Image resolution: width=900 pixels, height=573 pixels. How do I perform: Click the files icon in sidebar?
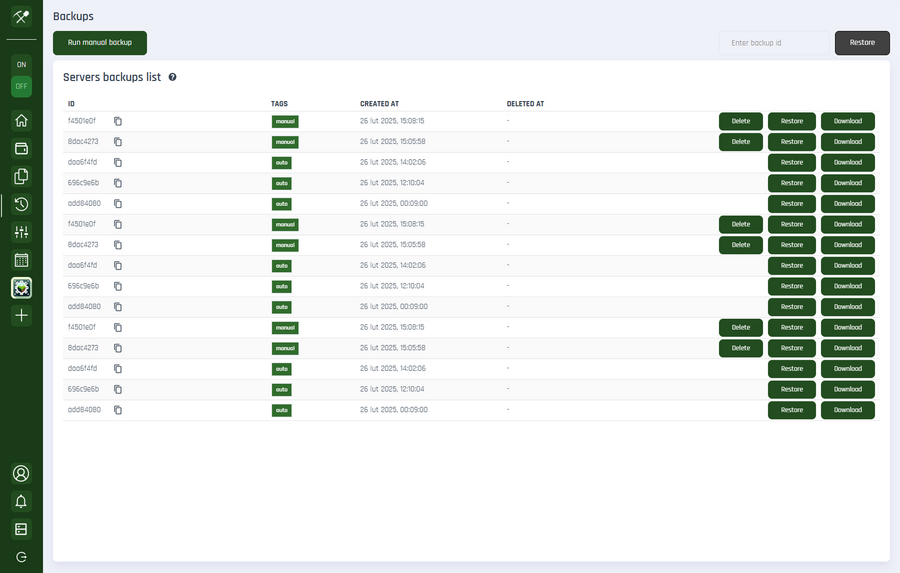tap(21, 177)
